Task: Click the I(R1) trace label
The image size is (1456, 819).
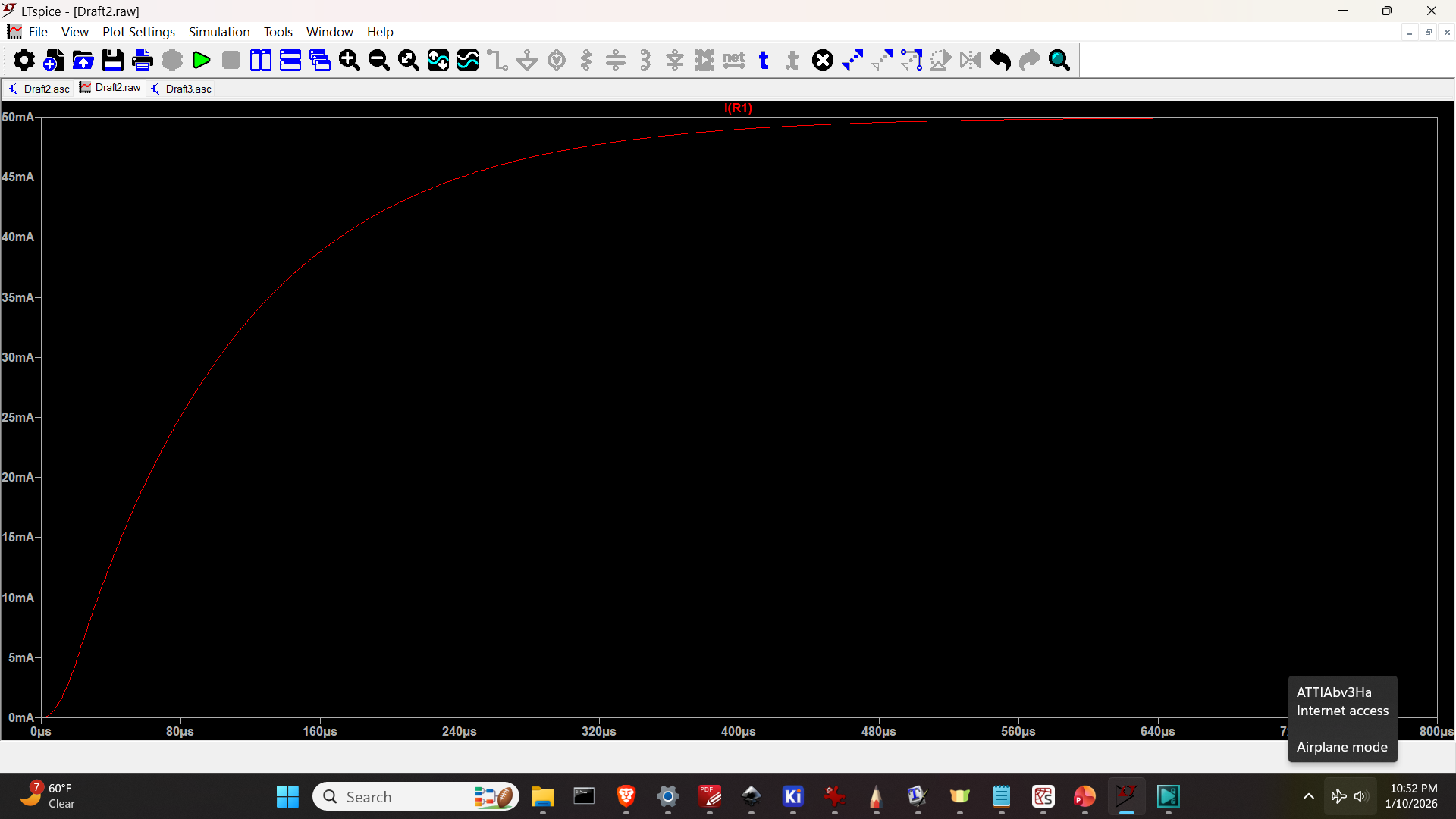Action: [738, 108]
